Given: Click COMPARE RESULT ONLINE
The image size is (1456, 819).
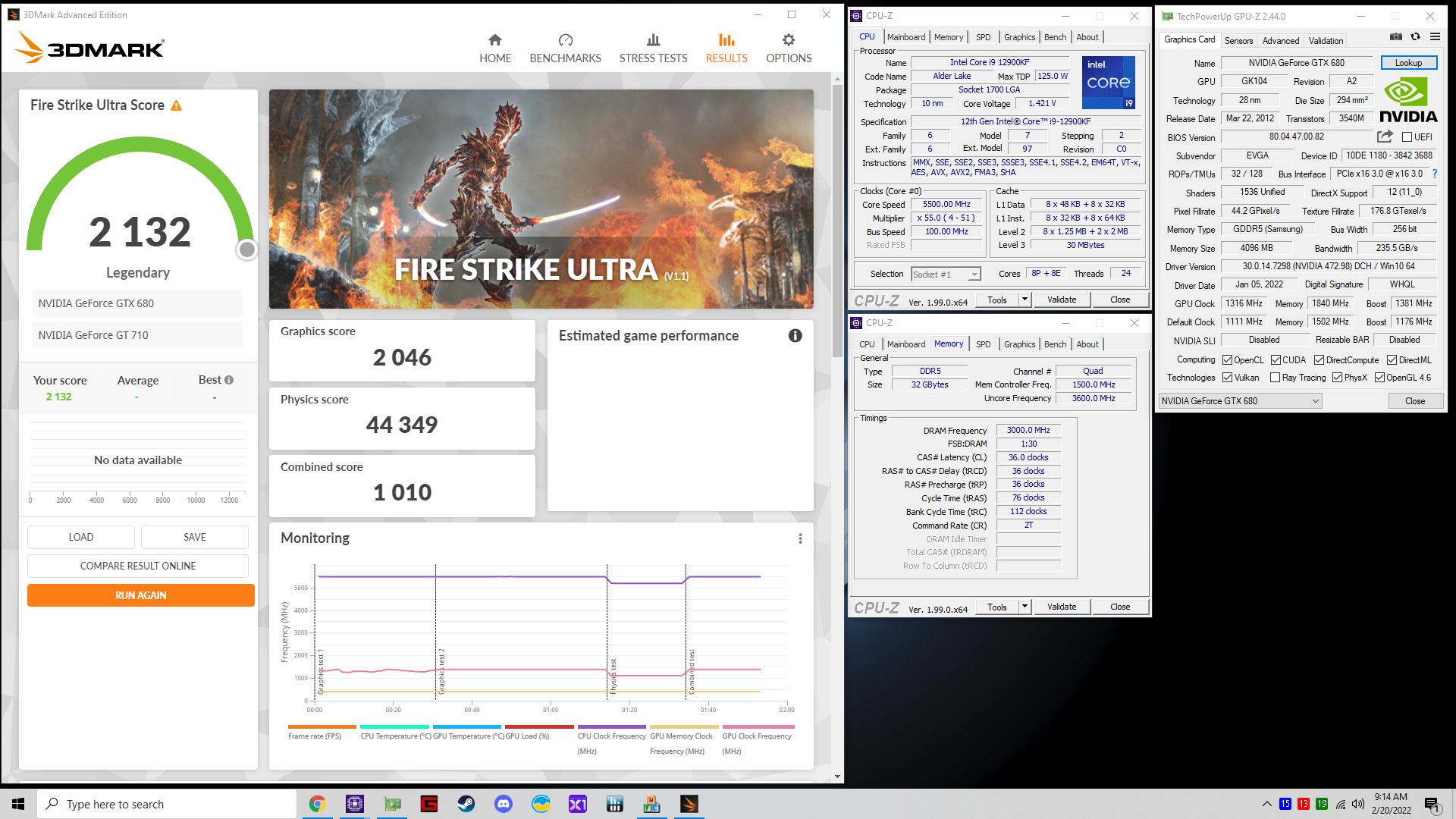Looking at the screenshot, I should tap(138, 566).
